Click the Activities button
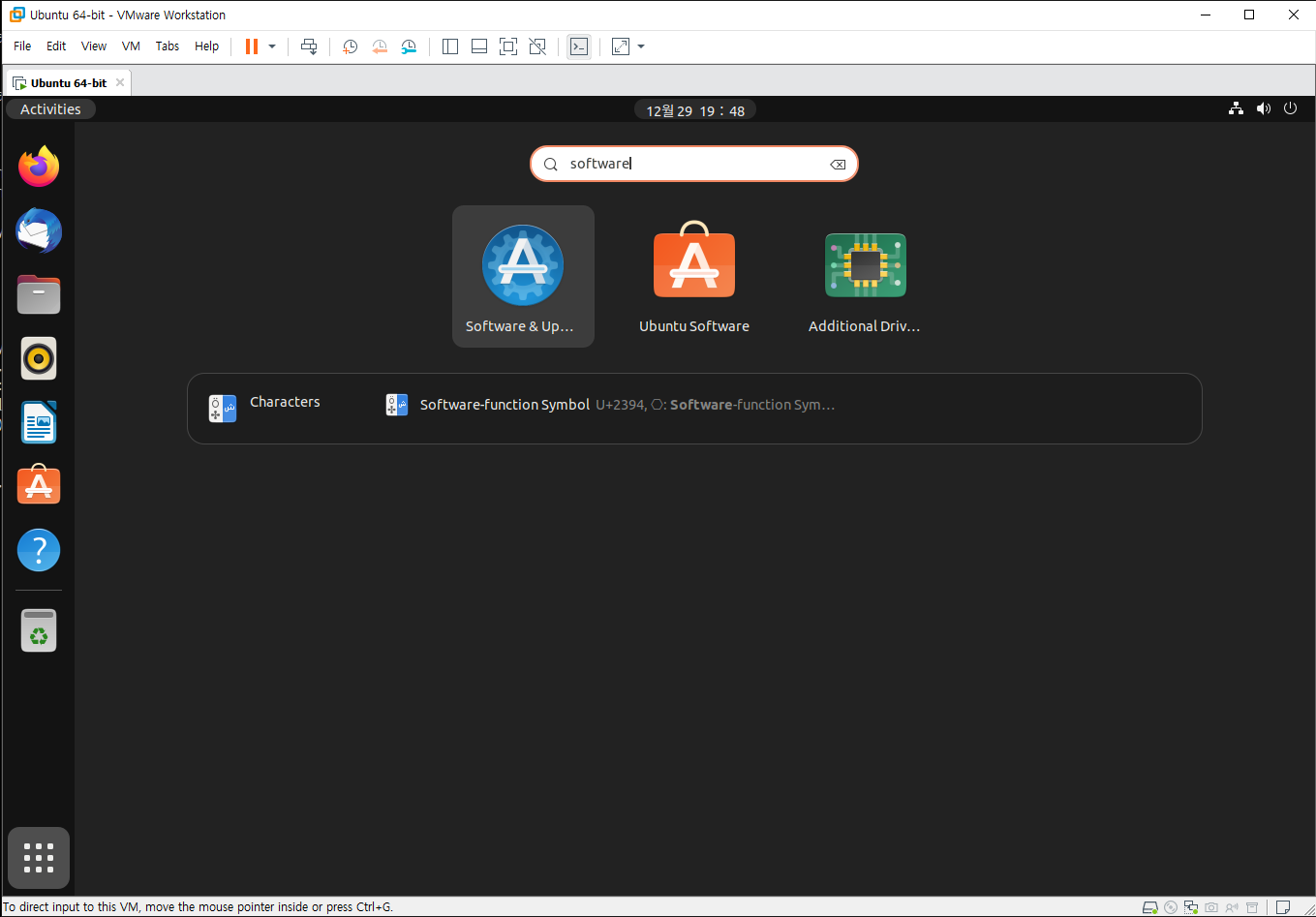Screen dimensions: 1316x917 point(51,109)
